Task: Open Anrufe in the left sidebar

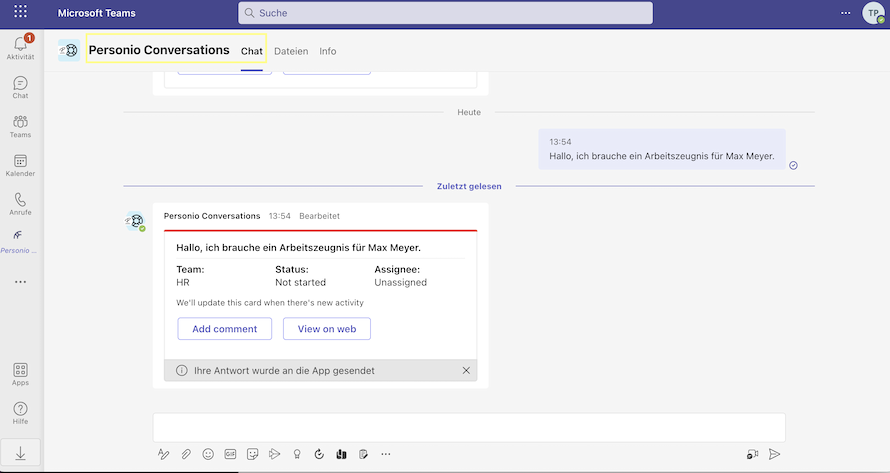Action: point(20,204)
